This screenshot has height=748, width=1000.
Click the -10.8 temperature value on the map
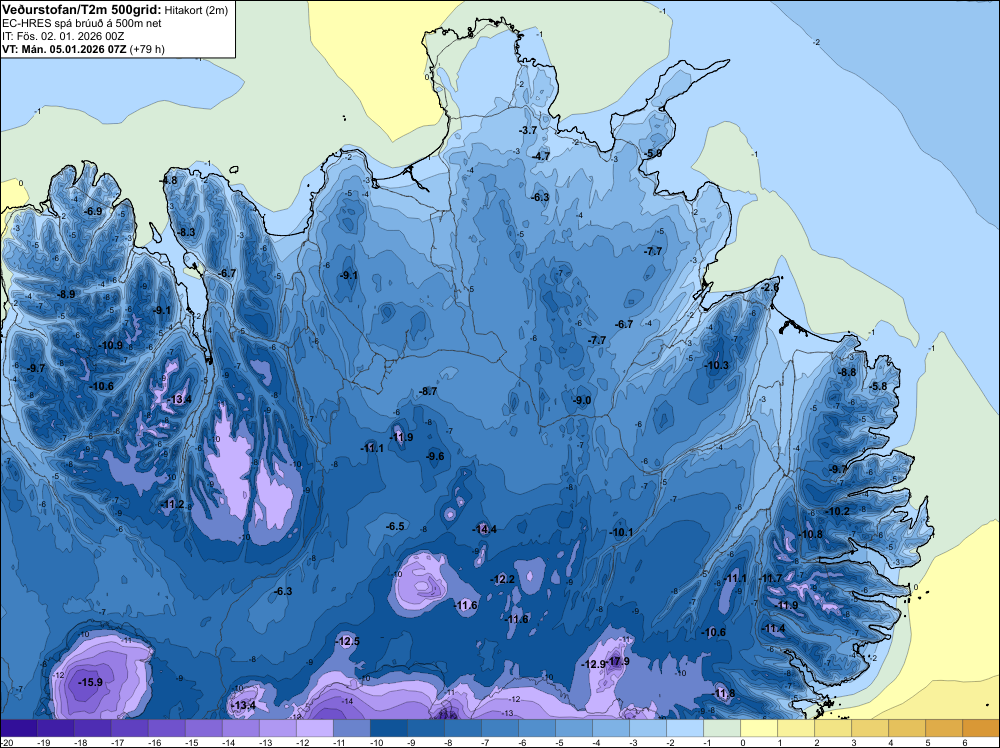810,534
